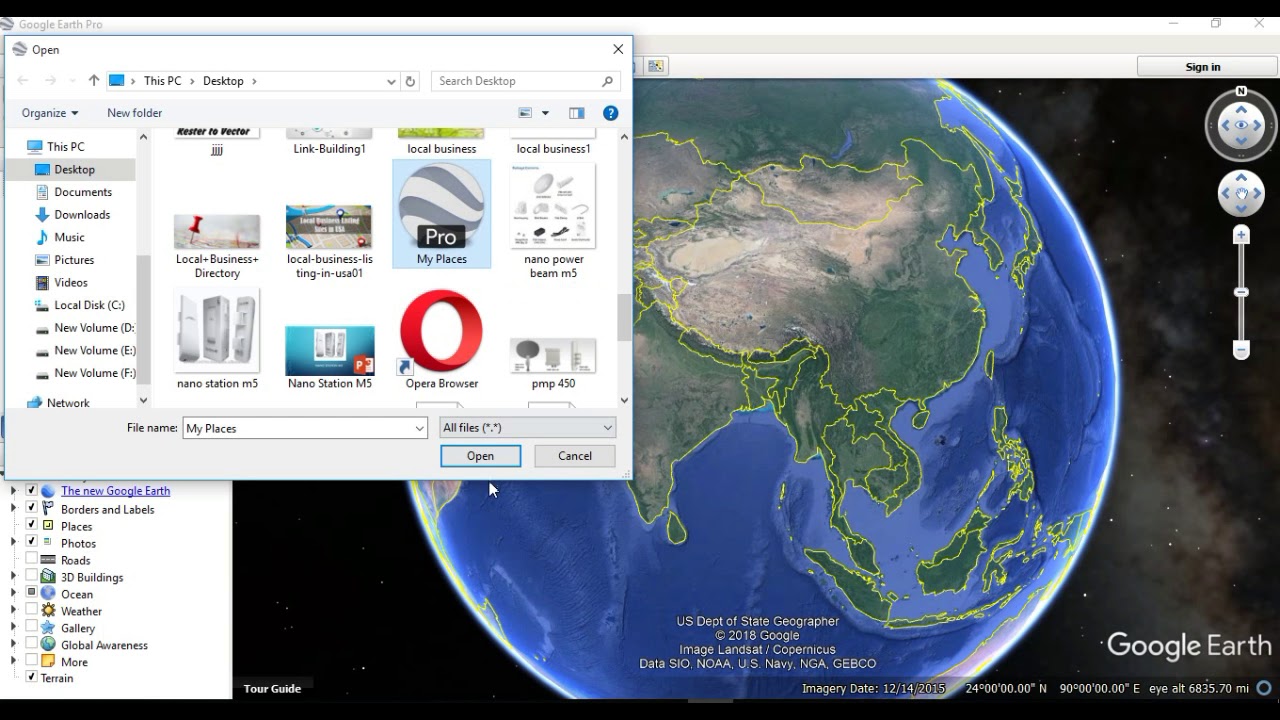Open The new Google Earth link
The height and width of the screenshot is (720, 1280).
tap(115, 491)
